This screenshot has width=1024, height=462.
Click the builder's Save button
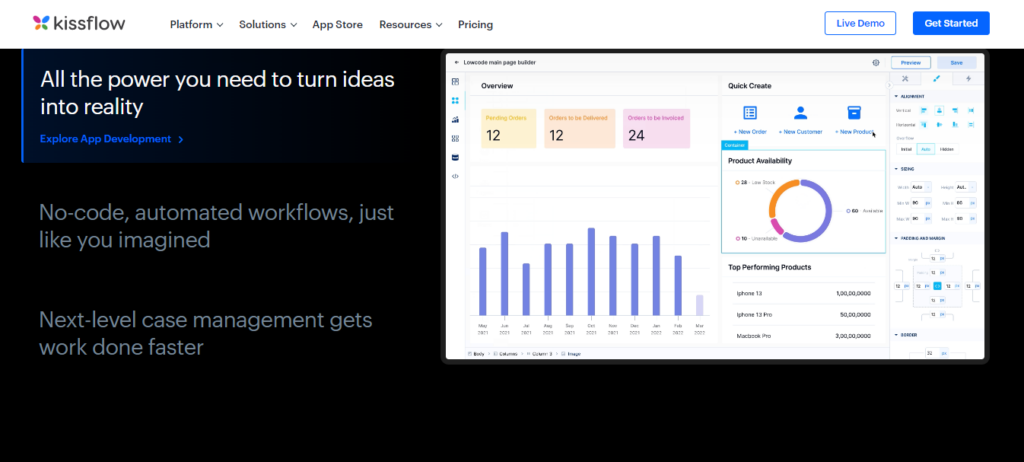coord(957,63)
